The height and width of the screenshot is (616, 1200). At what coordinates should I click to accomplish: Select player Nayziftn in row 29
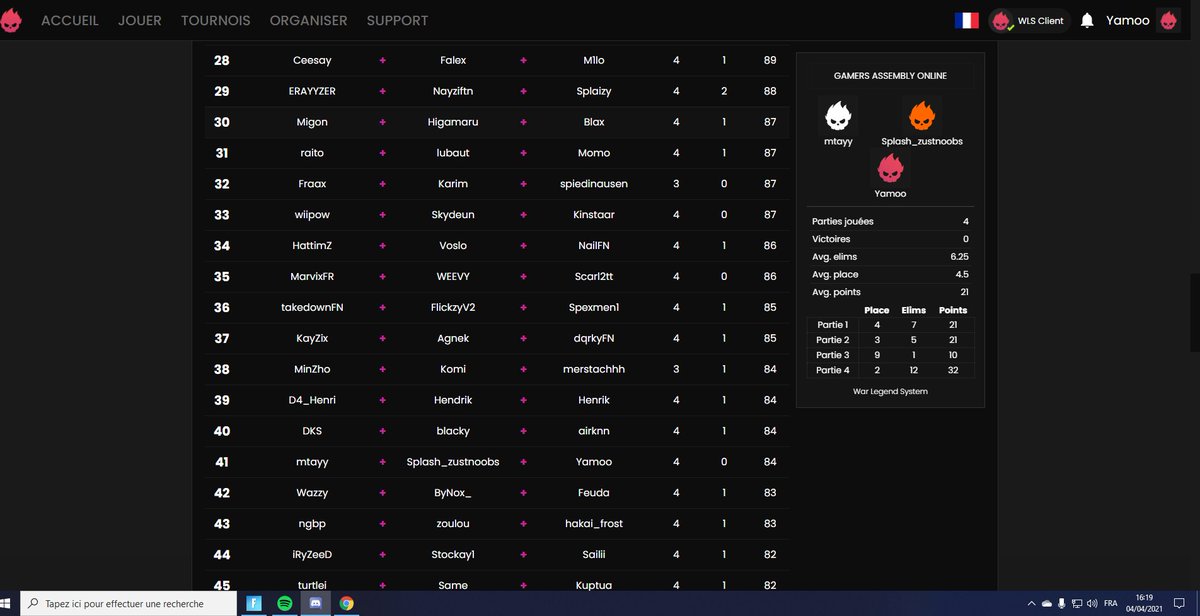click(x=453, y=91)
